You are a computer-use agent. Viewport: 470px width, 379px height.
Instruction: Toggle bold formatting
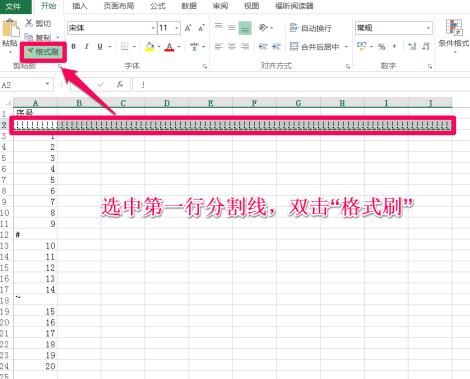(73, 47)
